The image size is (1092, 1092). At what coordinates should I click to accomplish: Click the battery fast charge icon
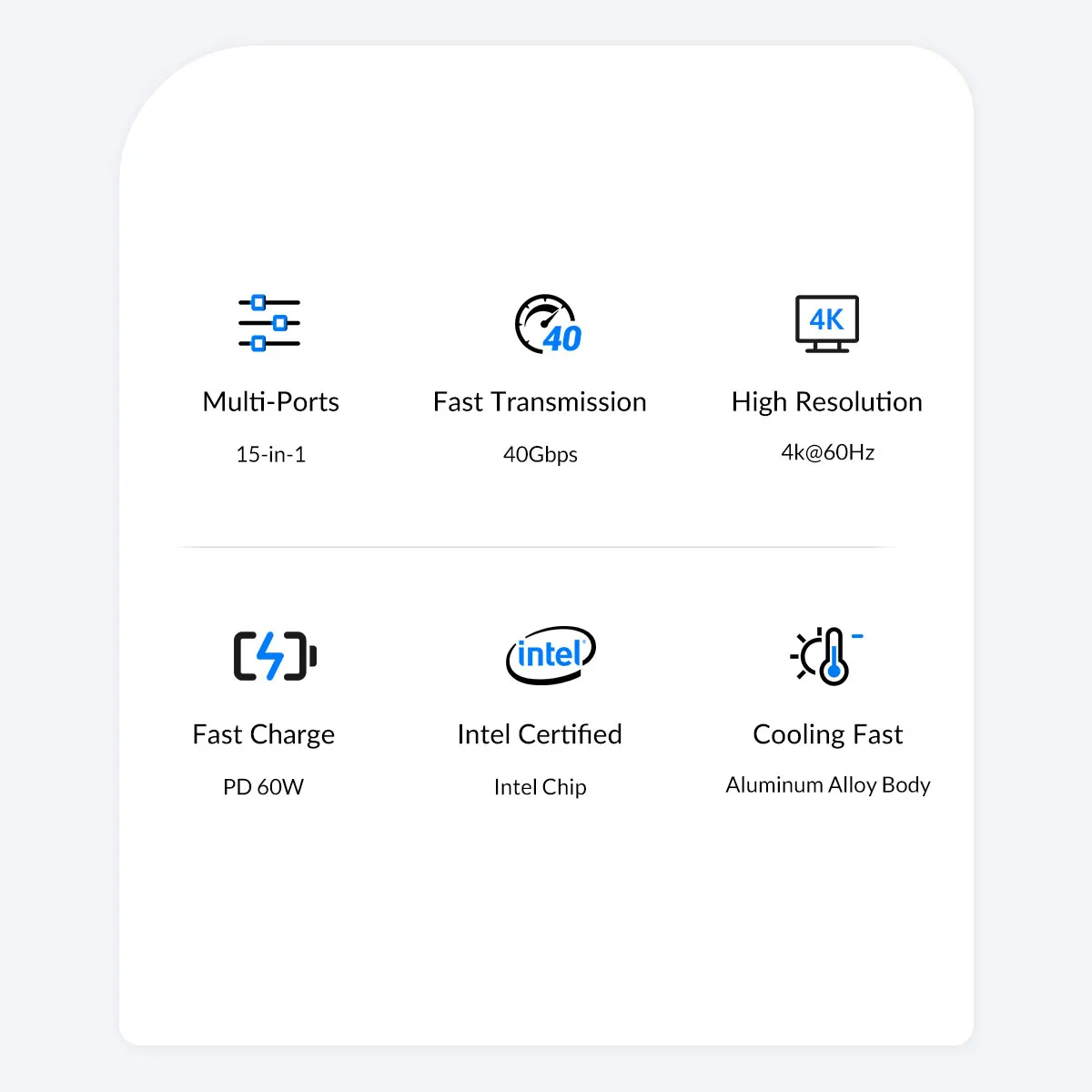275,656
